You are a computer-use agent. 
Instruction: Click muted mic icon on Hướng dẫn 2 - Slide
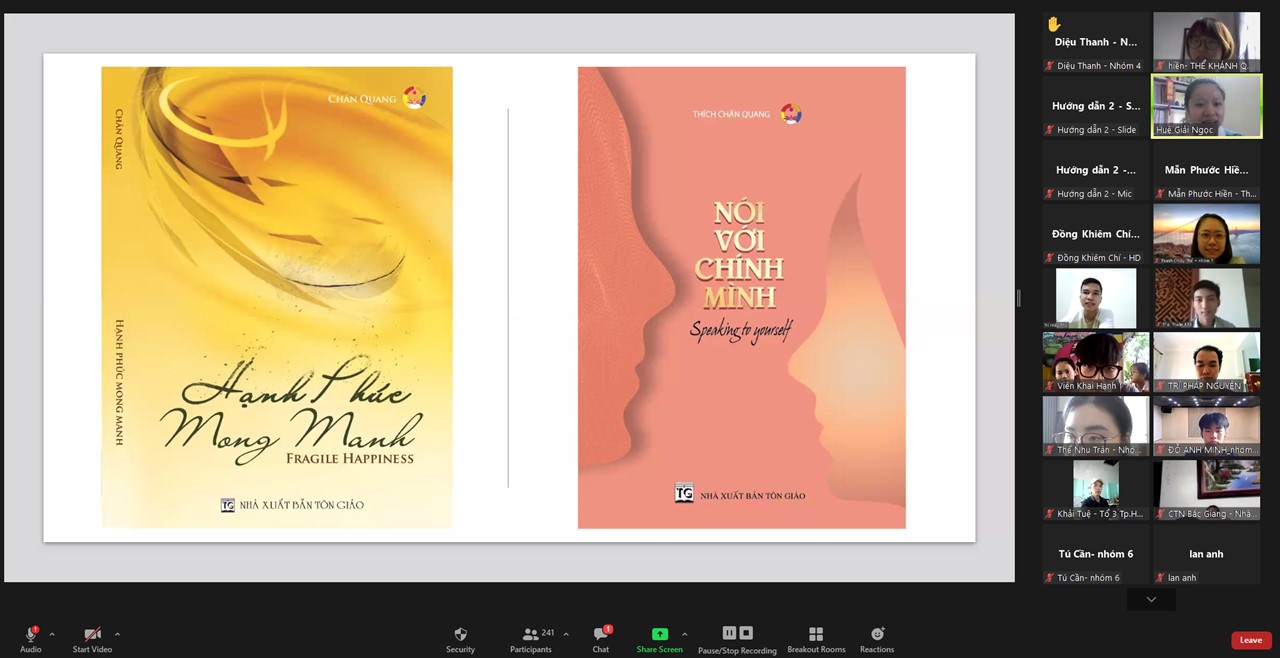coord(1050,130)
